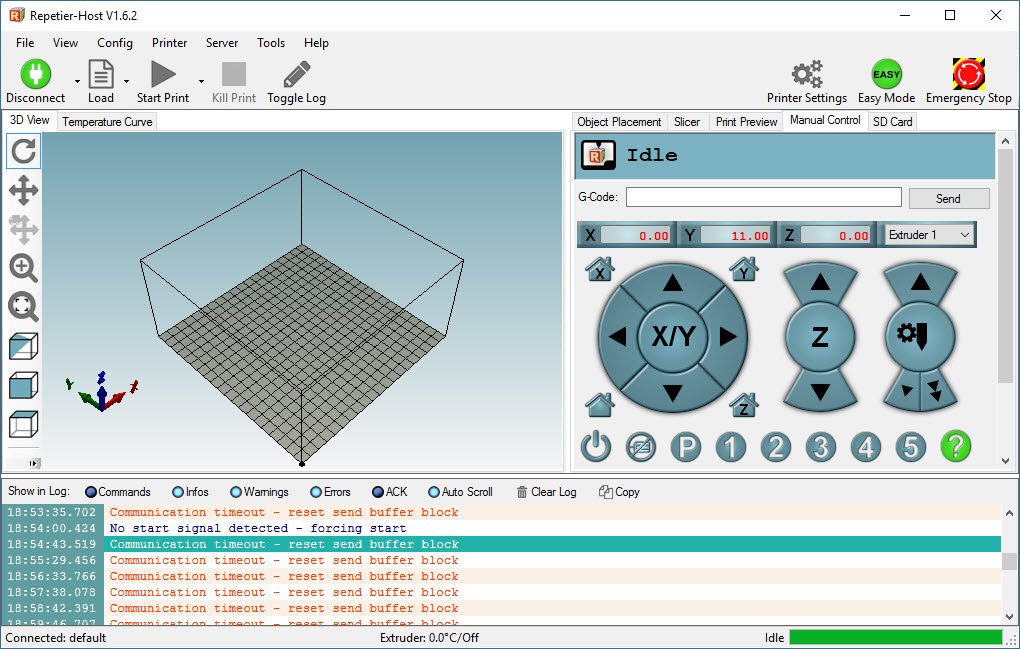This screenshot has width=1020, height=649.
Task: Click the Send G-Code button
Action: pos(948,198)
